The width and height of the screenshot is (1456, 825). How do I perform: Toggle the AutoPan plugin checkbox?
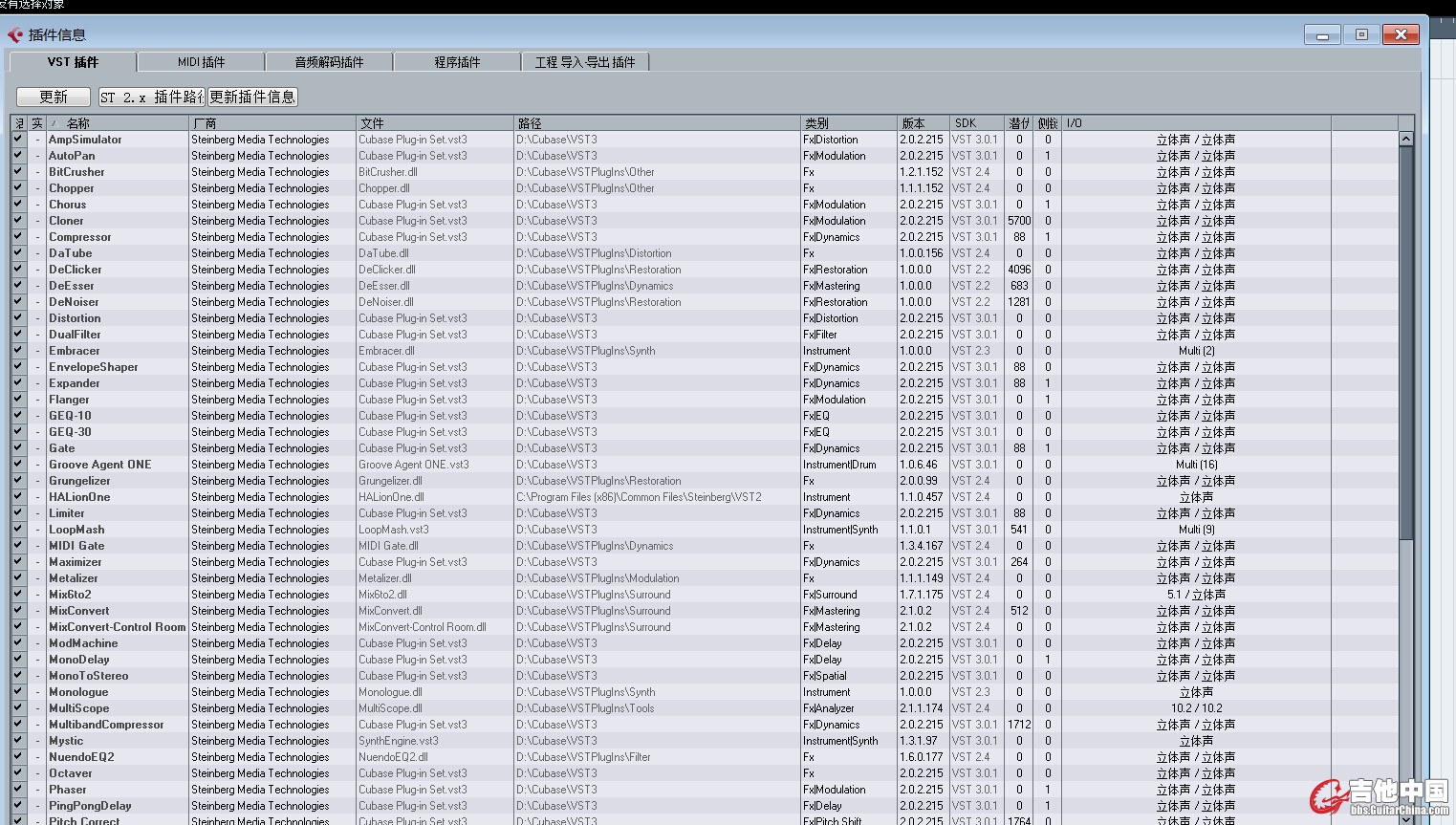[18, 156]
